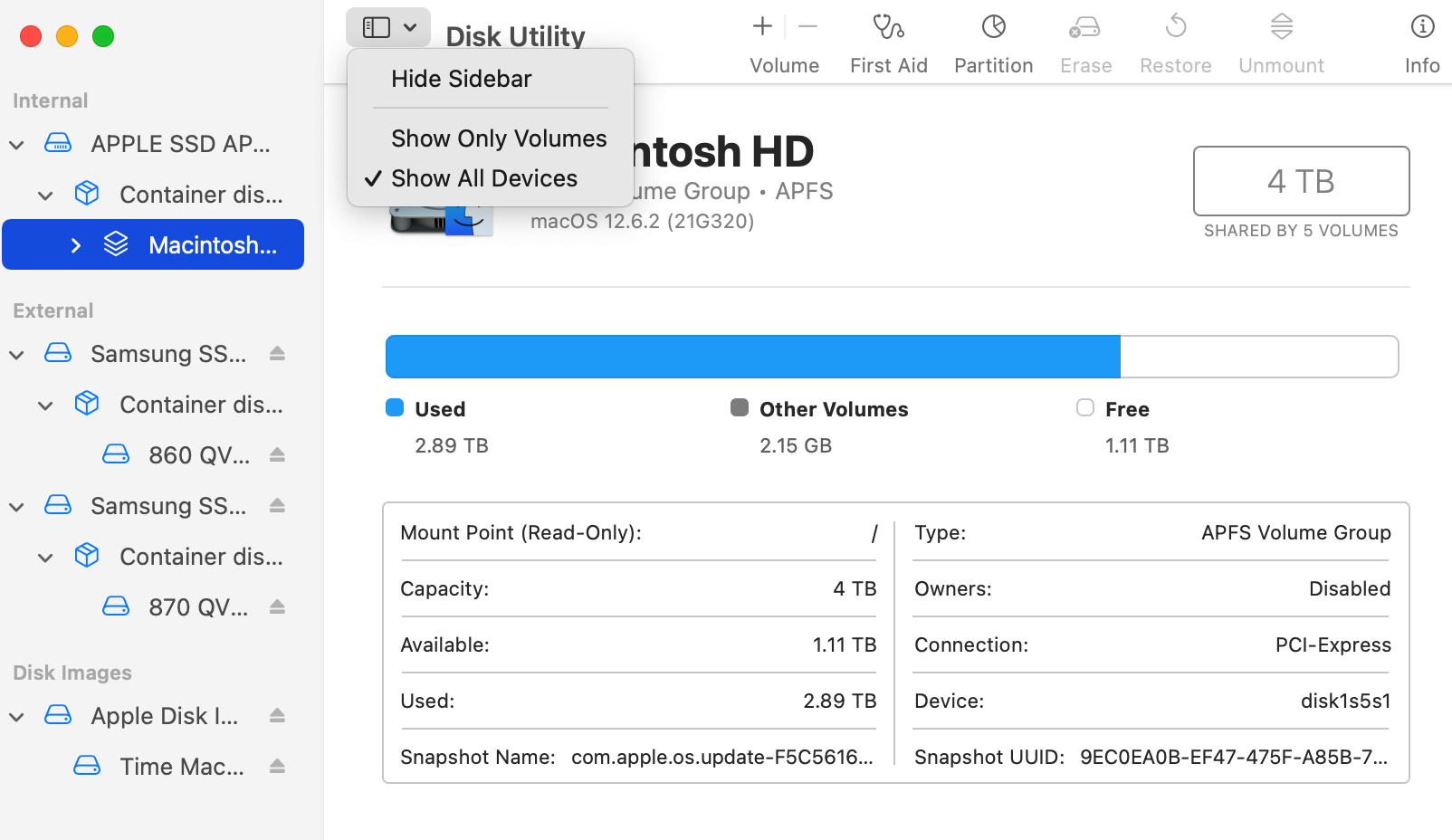Select the first Samsung SSD drive icon

point(58,353)
